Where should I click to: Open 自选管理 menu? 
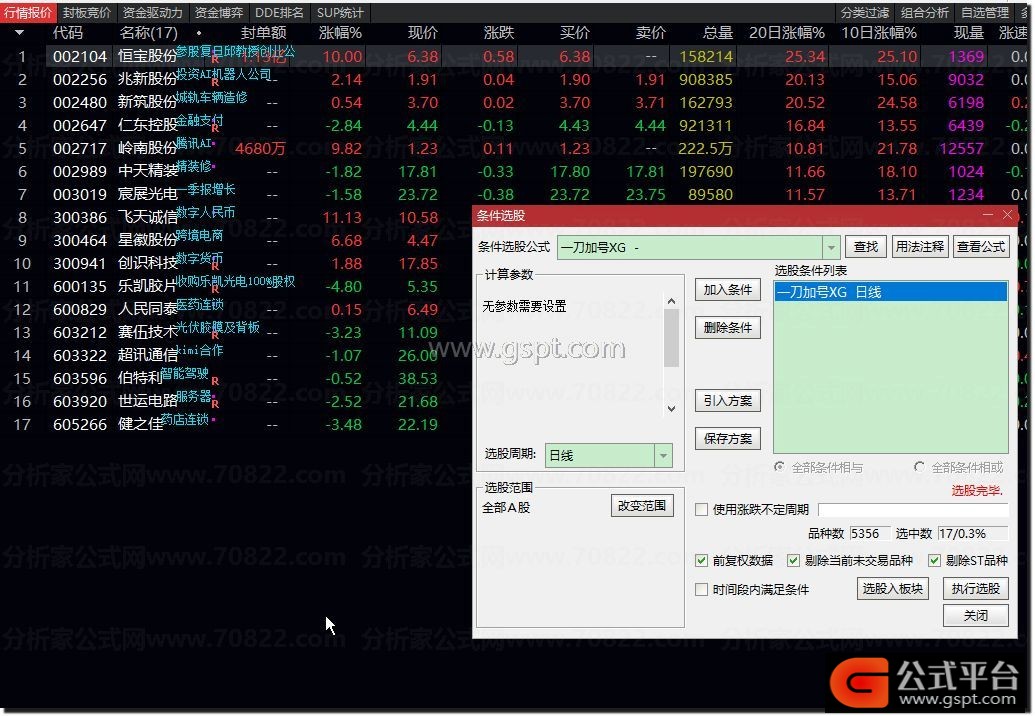click(985, 13)
